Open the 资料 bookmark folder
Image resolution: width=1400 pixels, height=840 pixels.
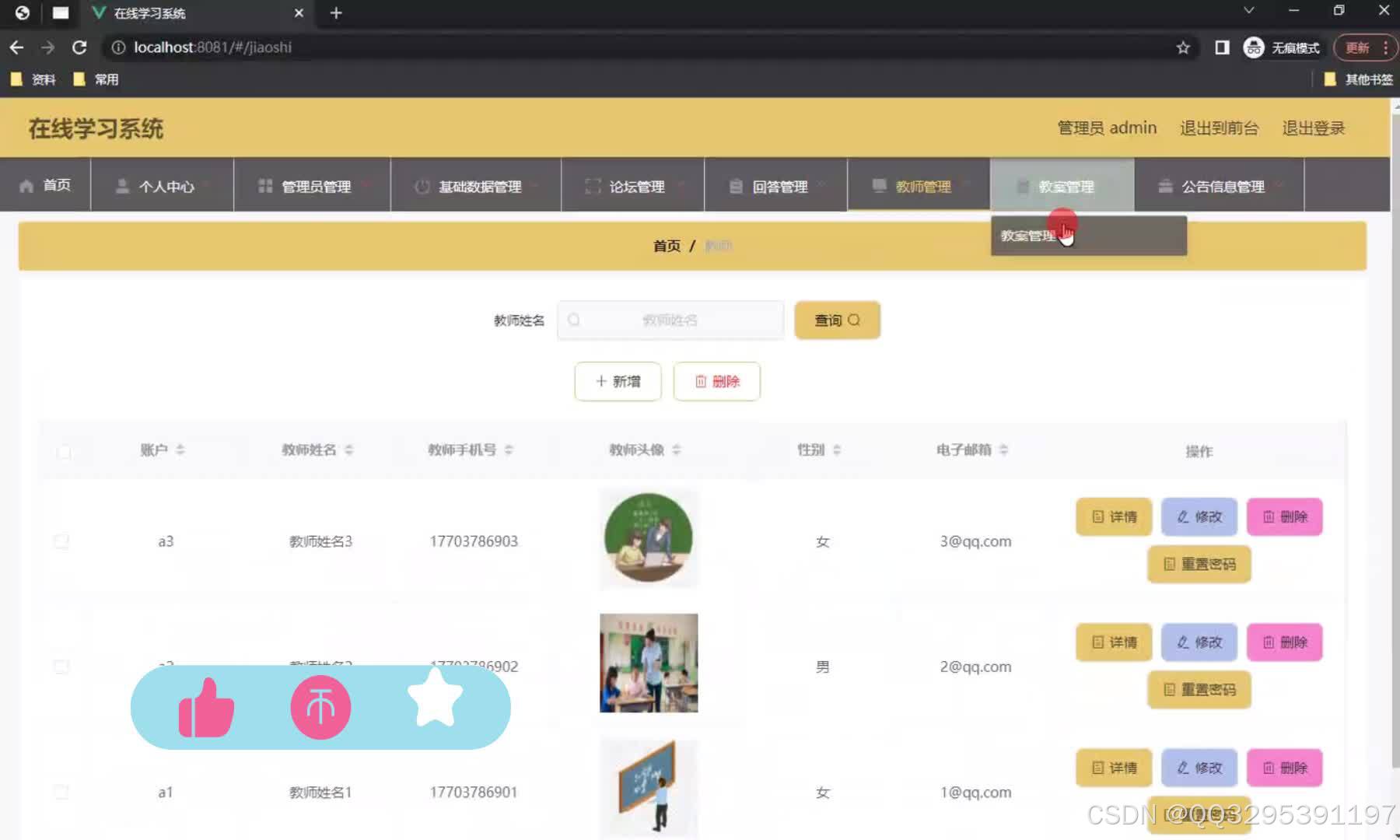(33, 79)
